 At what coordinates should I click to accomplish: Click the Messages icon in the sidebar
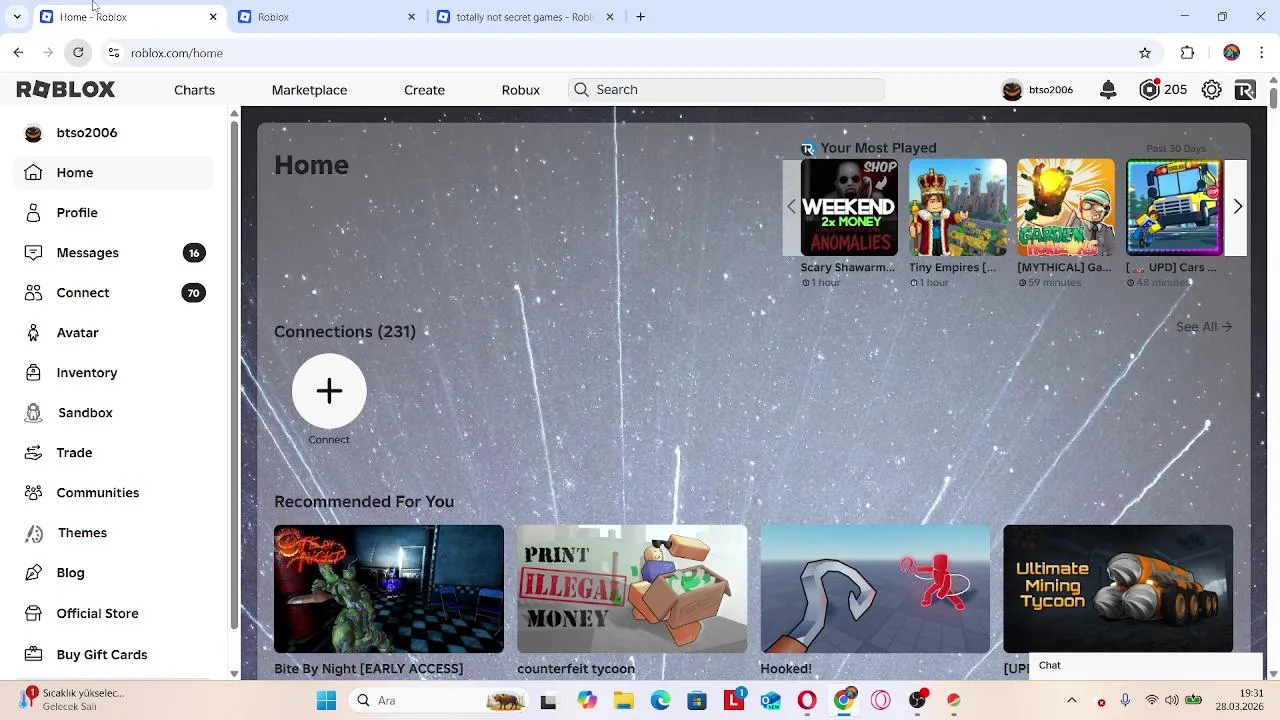point(34,252)
